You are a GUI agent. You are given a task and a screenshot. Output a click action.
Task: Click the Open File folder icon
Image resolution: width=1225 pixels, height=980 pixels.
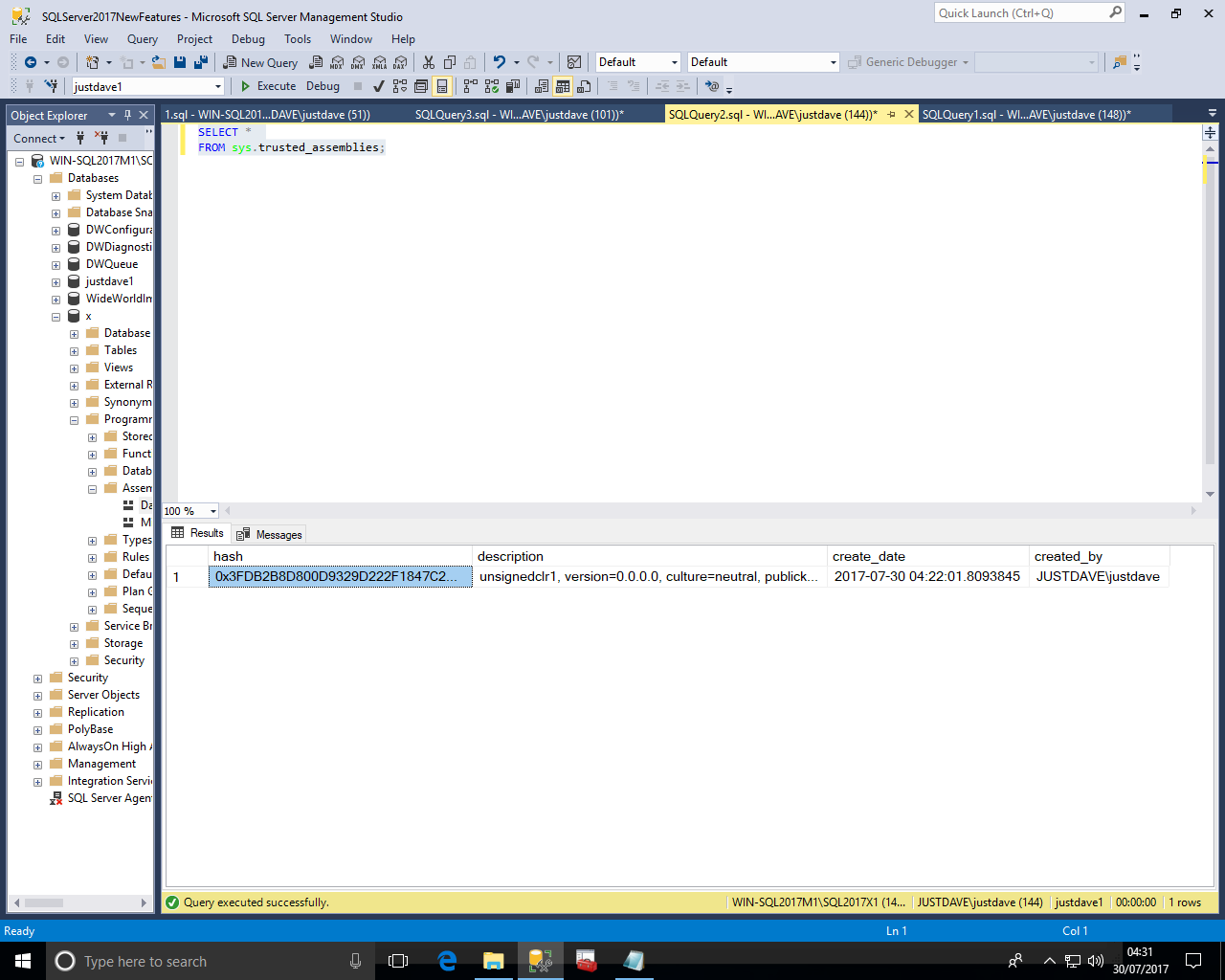(x=159, y=62)
